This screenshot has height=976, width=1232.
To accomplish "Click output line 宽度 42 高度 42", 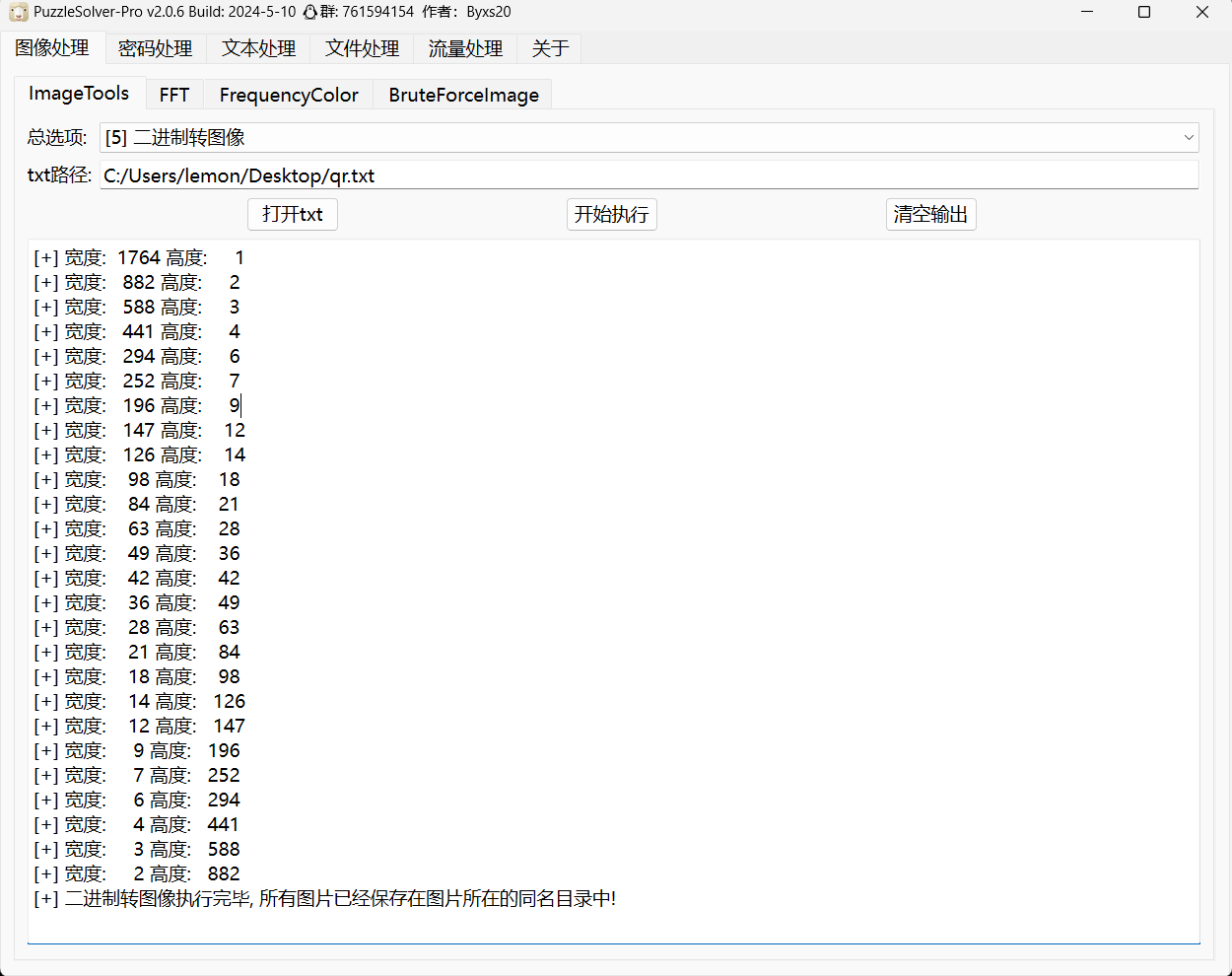I will (137, 579).
